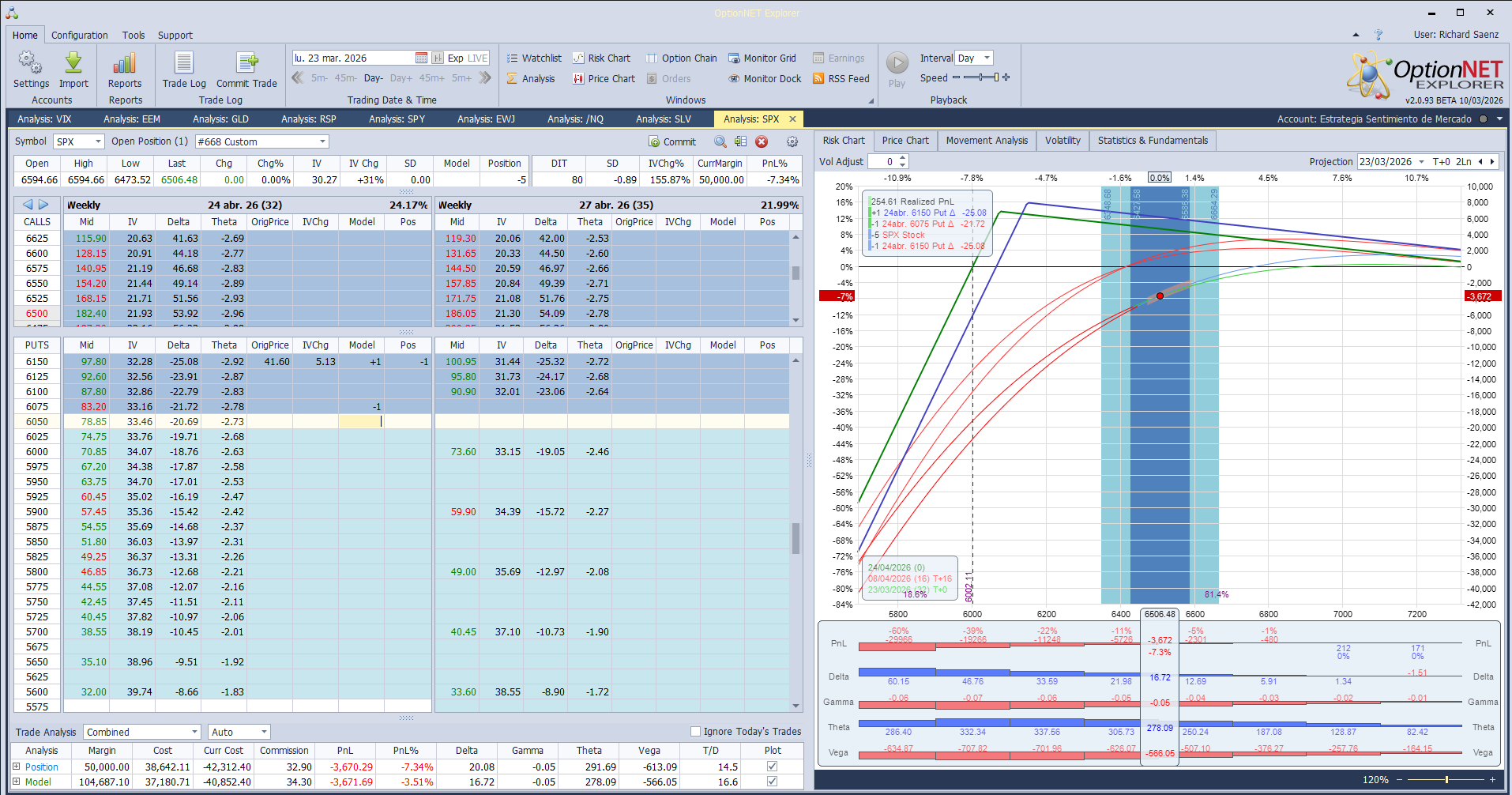The height and width of the screenshot is (795, 1512).
Task: Go to previous expiration with the left blue arrow
Action: [x=28, y=205]
